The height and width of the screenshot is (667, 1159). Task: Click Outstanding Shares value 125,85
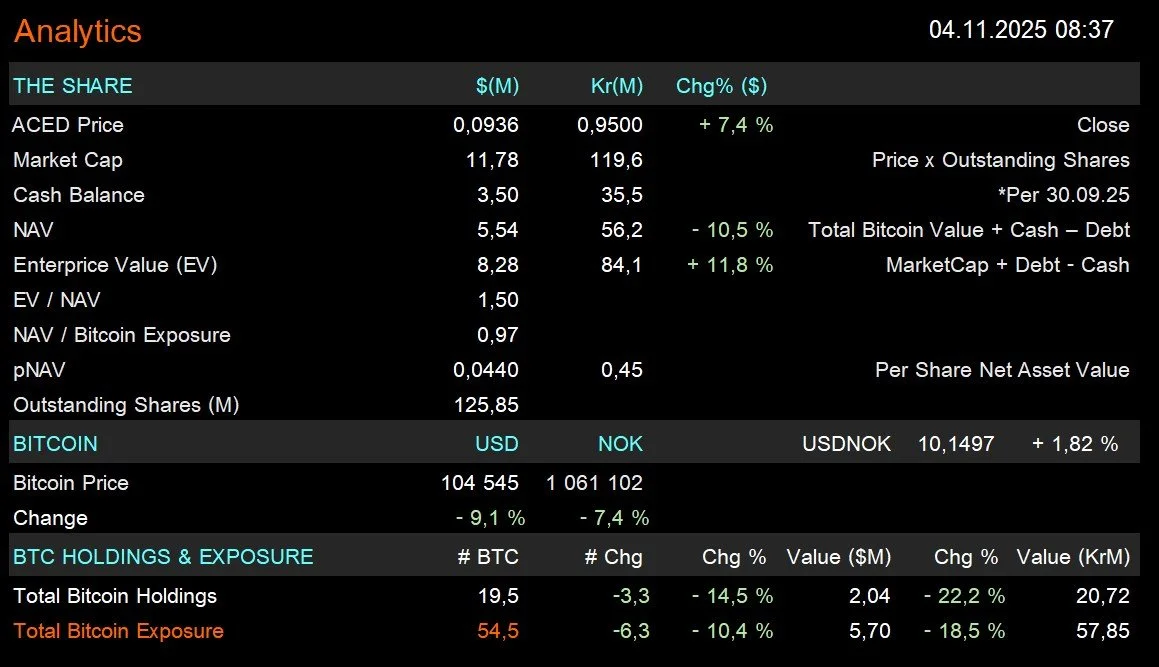coord(486,405)
